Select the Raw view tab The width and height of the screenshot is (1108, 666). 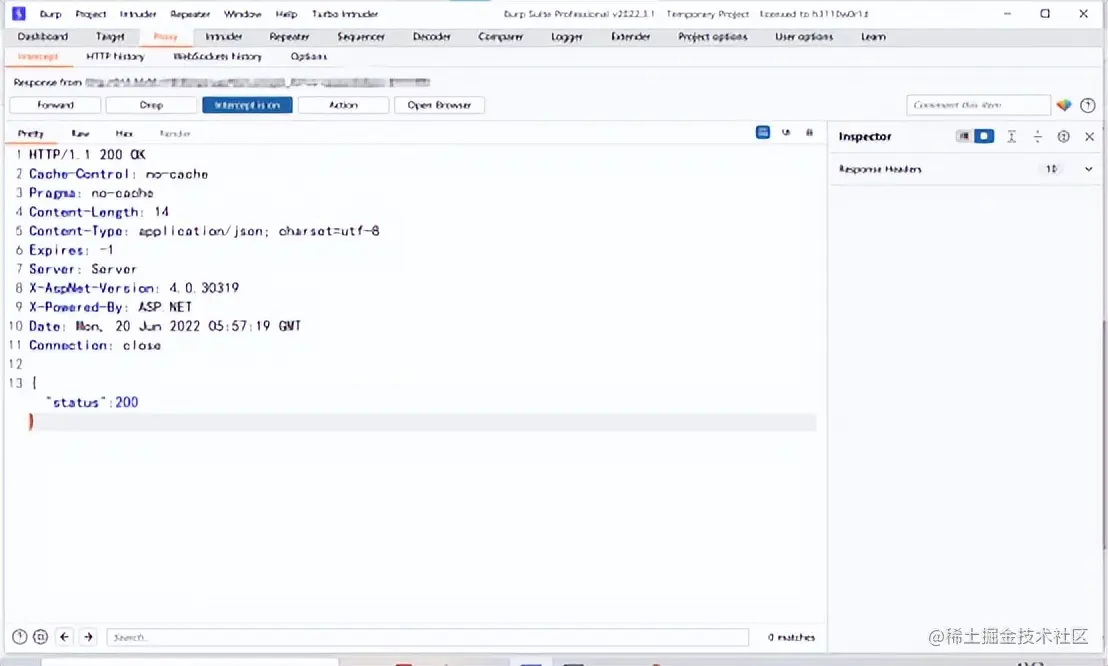(81, 133)
